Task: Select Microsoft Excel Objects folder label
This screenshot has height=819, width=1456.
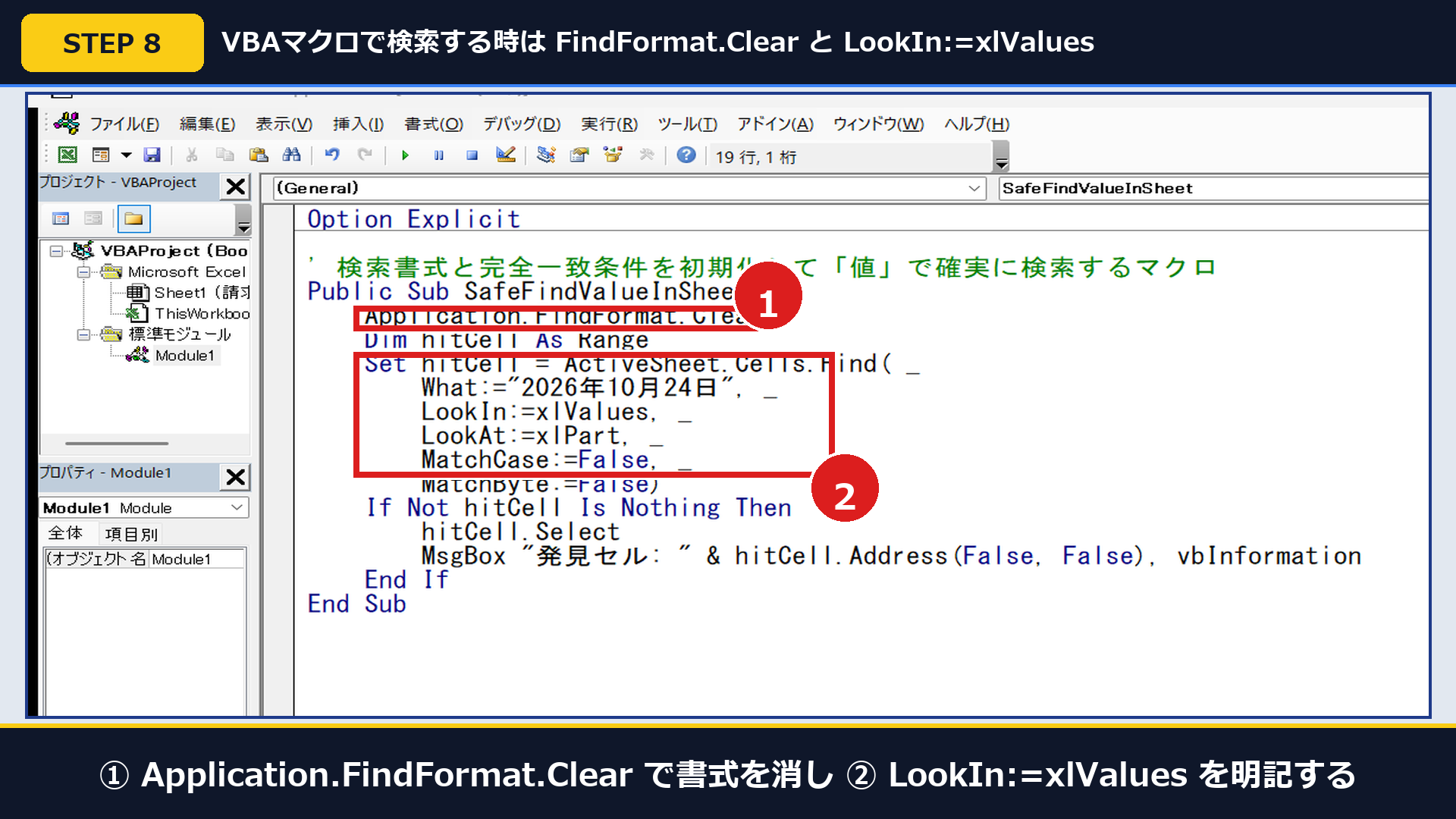Action: click(x=187, y=271)
